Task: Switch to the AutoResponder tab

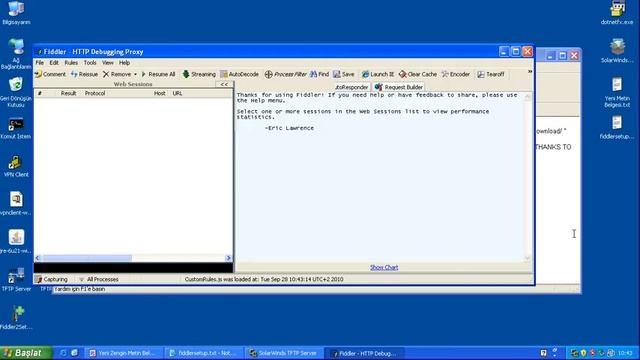Action: click(351, 87)
